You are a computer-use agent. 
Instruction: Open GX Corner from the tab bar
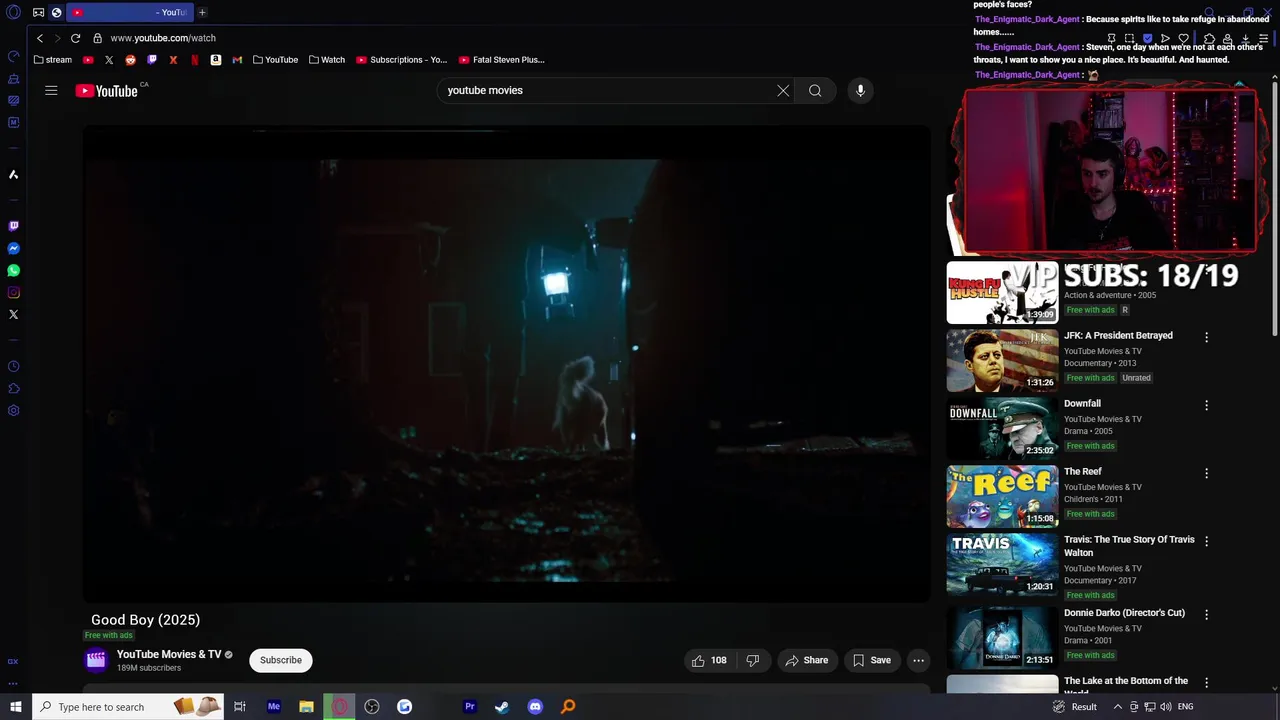(38, 12)
